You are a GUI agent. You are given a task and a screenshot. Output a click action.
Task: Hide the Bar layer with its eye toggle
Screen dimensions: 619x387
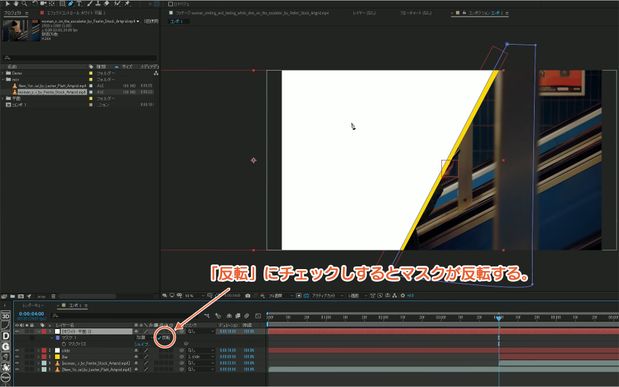[17, 357]
